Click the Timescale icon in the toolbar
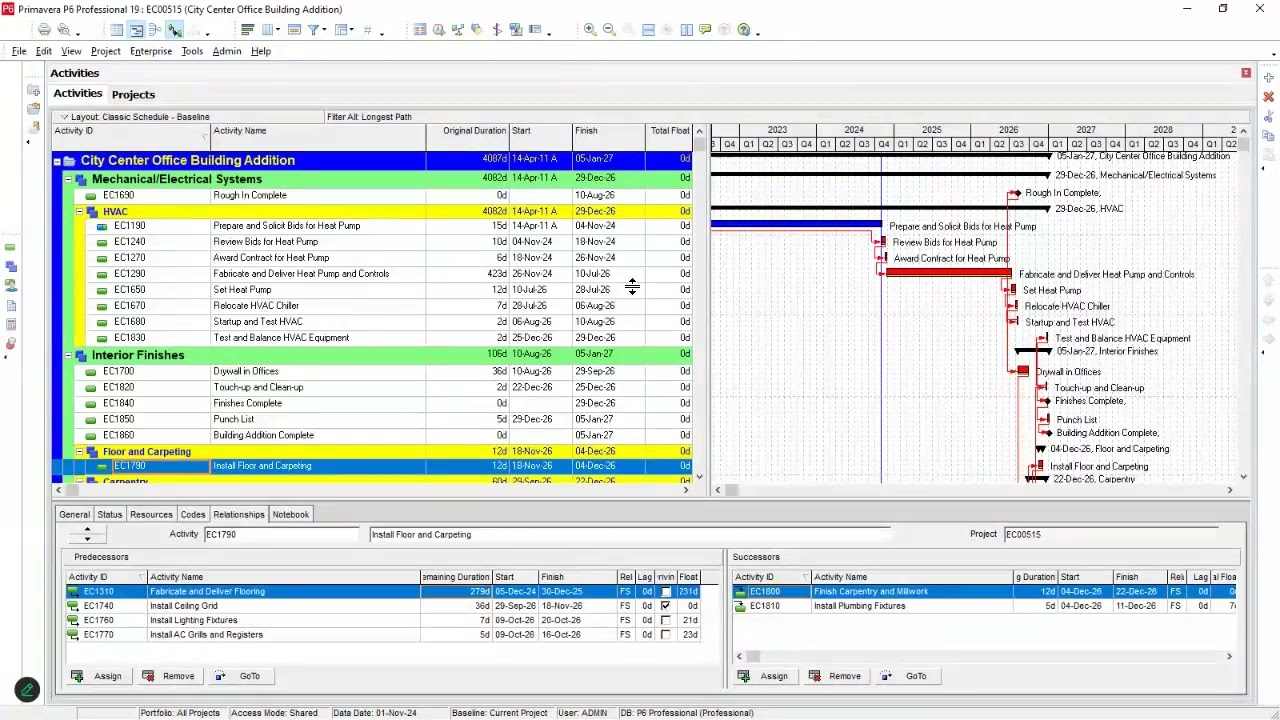1280x720 pixels. pos(294,30)
